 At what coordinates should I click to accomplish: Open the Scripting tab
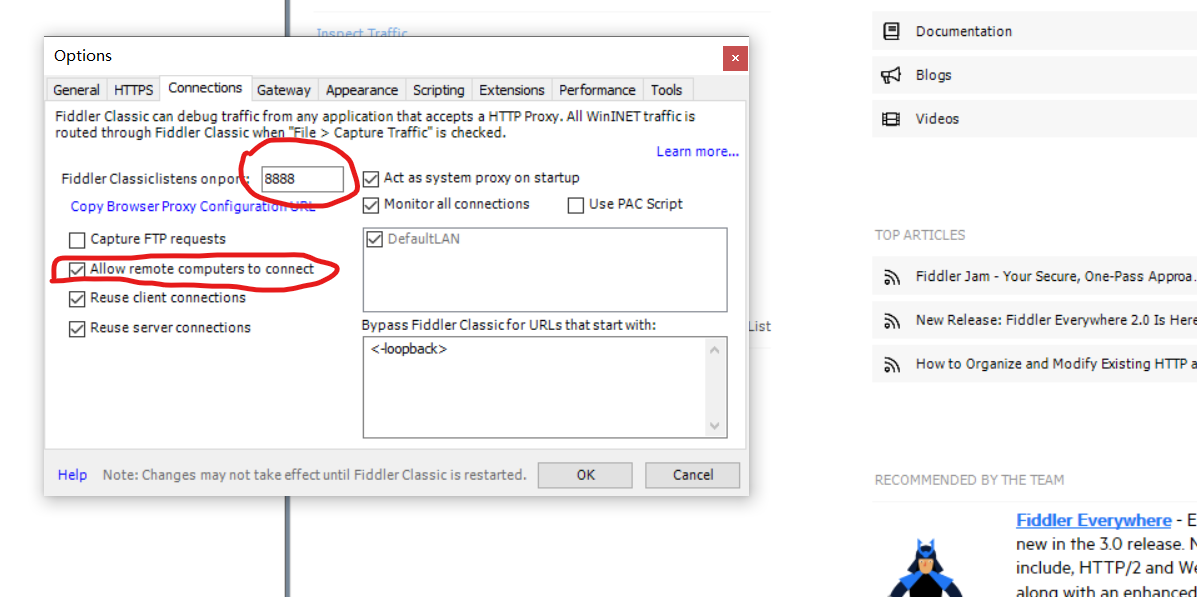[x=438, y=90]
